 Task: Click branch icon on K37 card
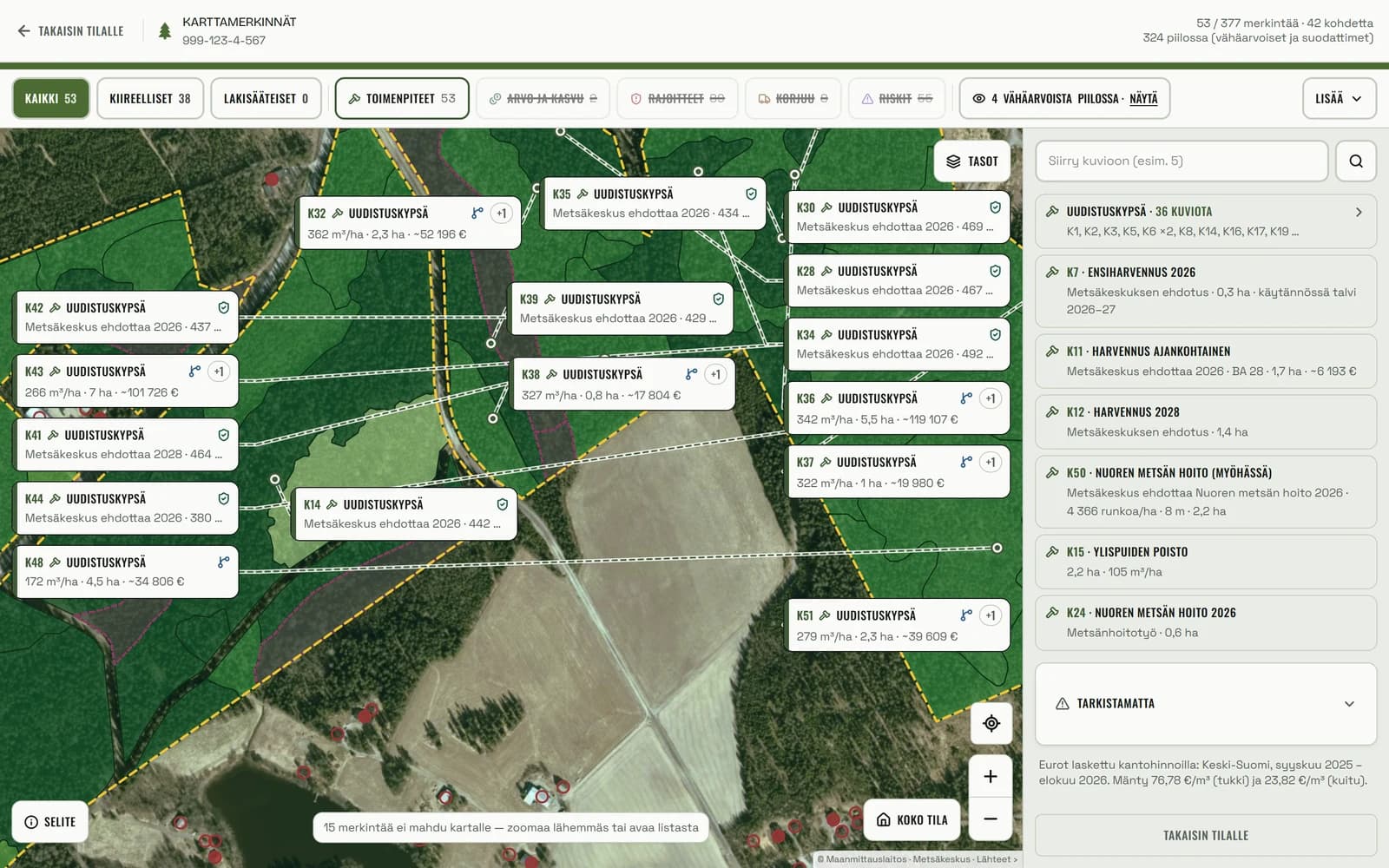[966, 463]
